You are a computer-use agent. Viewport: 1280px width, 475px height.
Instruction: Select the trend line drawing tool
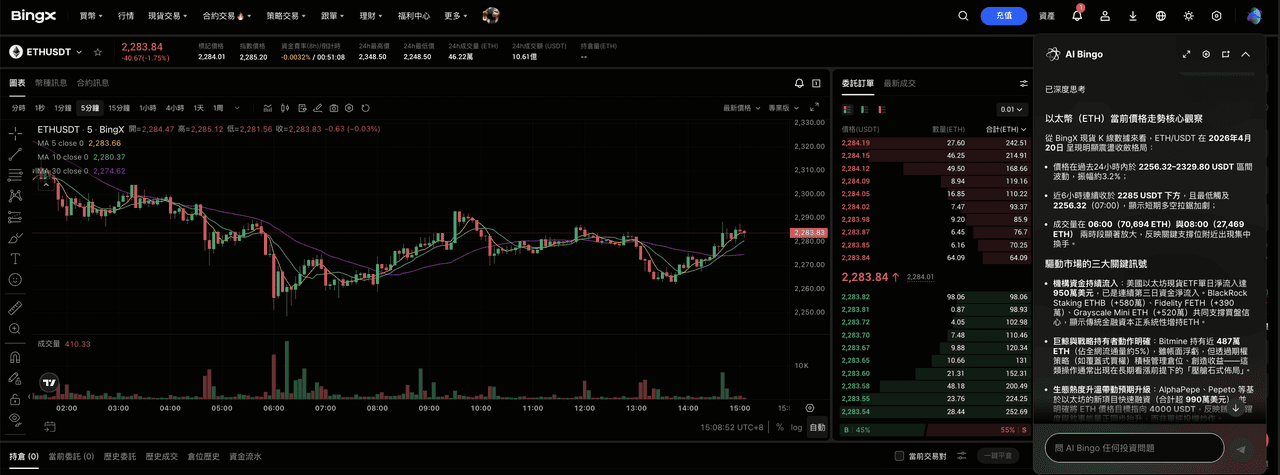pos(15,154)
